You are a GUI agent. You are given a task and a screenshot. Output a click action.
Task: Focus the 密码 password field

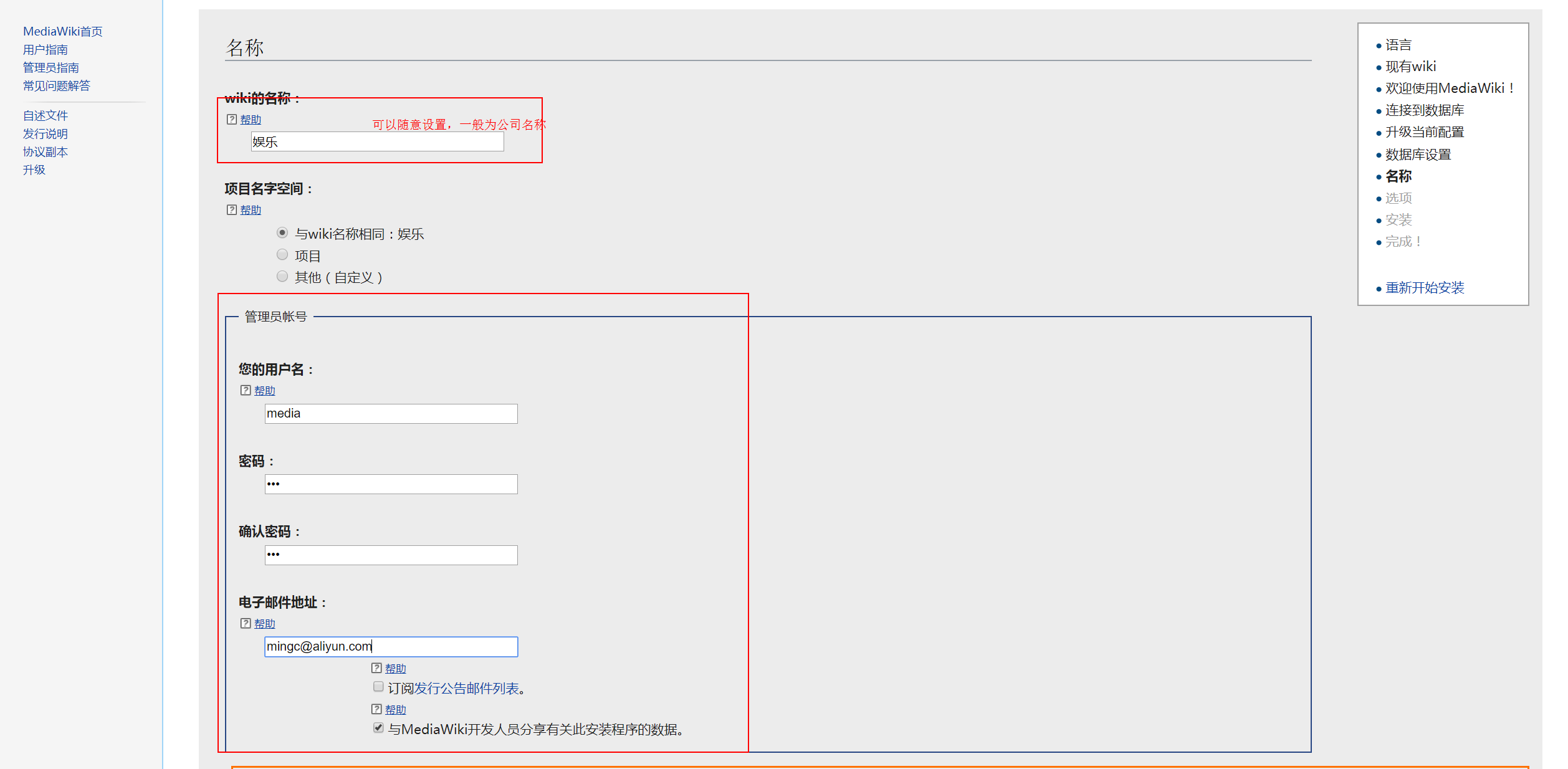391,484
